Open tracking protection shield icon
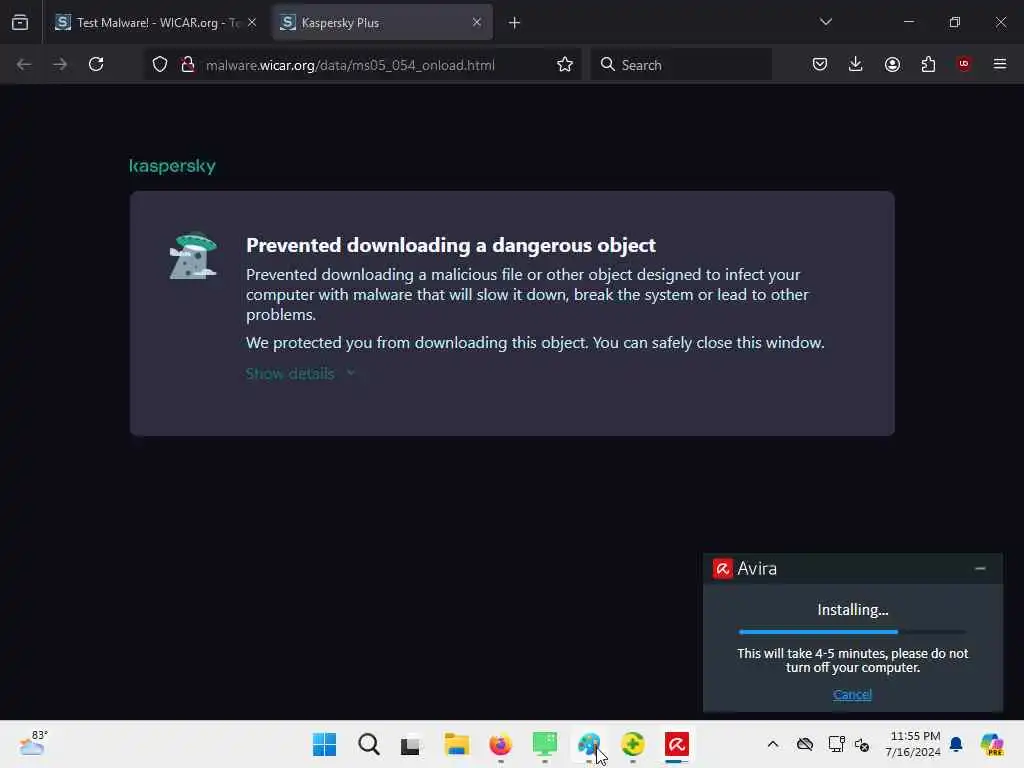Image resolution: width=1024 pixels, height=768 pixels. 160,64
